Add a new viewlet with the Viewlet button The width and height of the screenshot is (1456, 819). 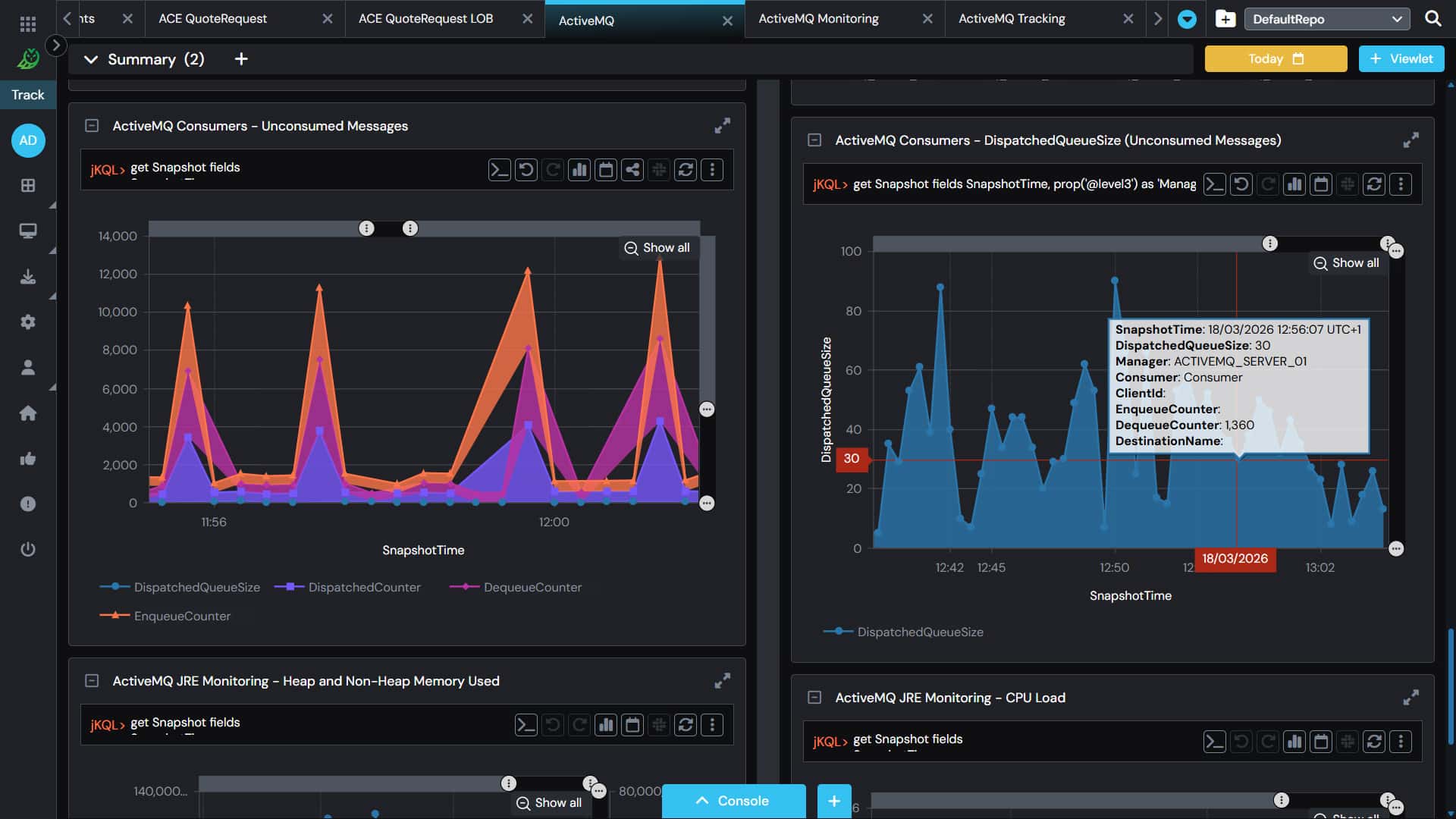(1401, 58)
